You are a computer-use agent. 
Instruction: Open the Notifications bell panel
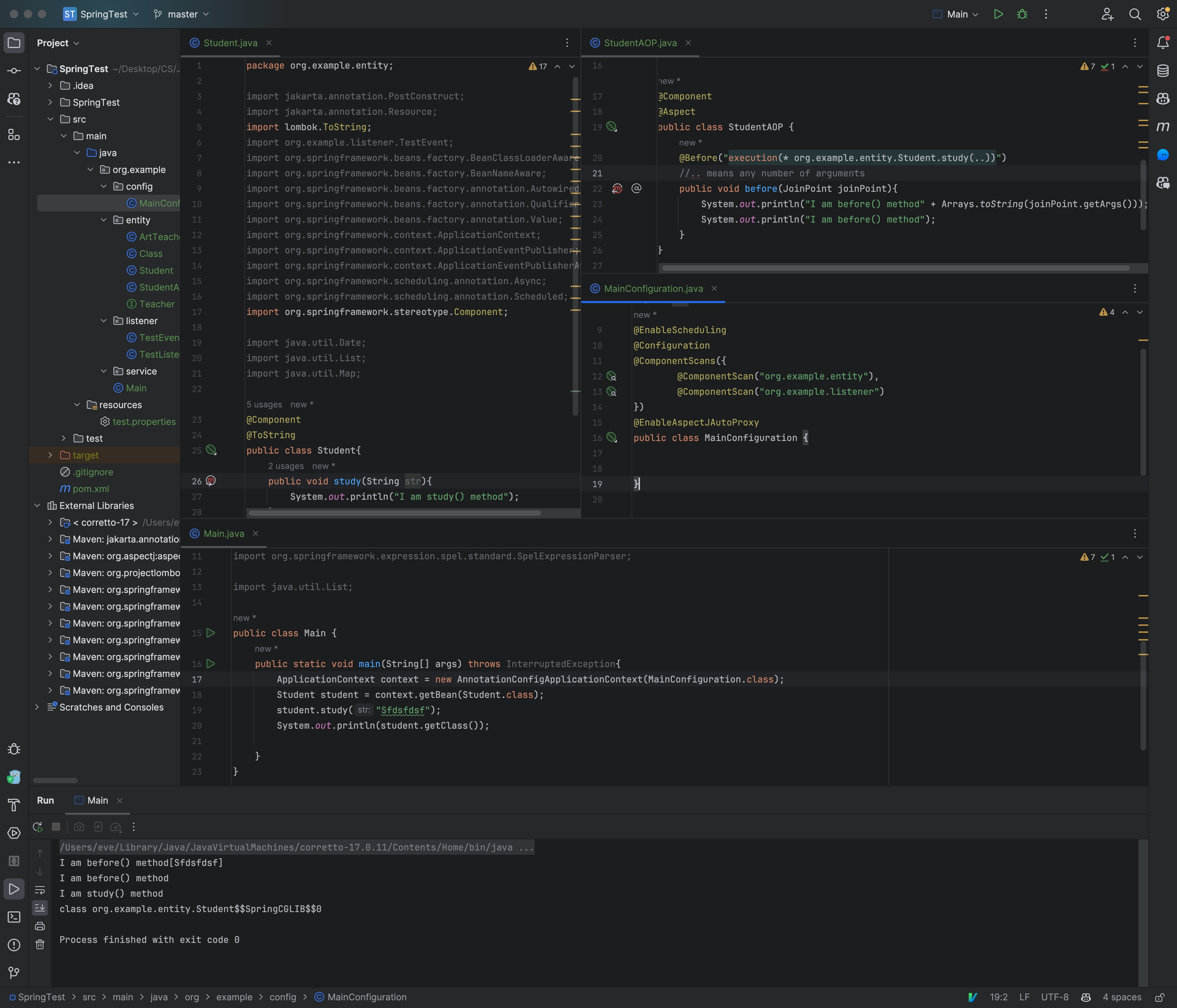1162,43
